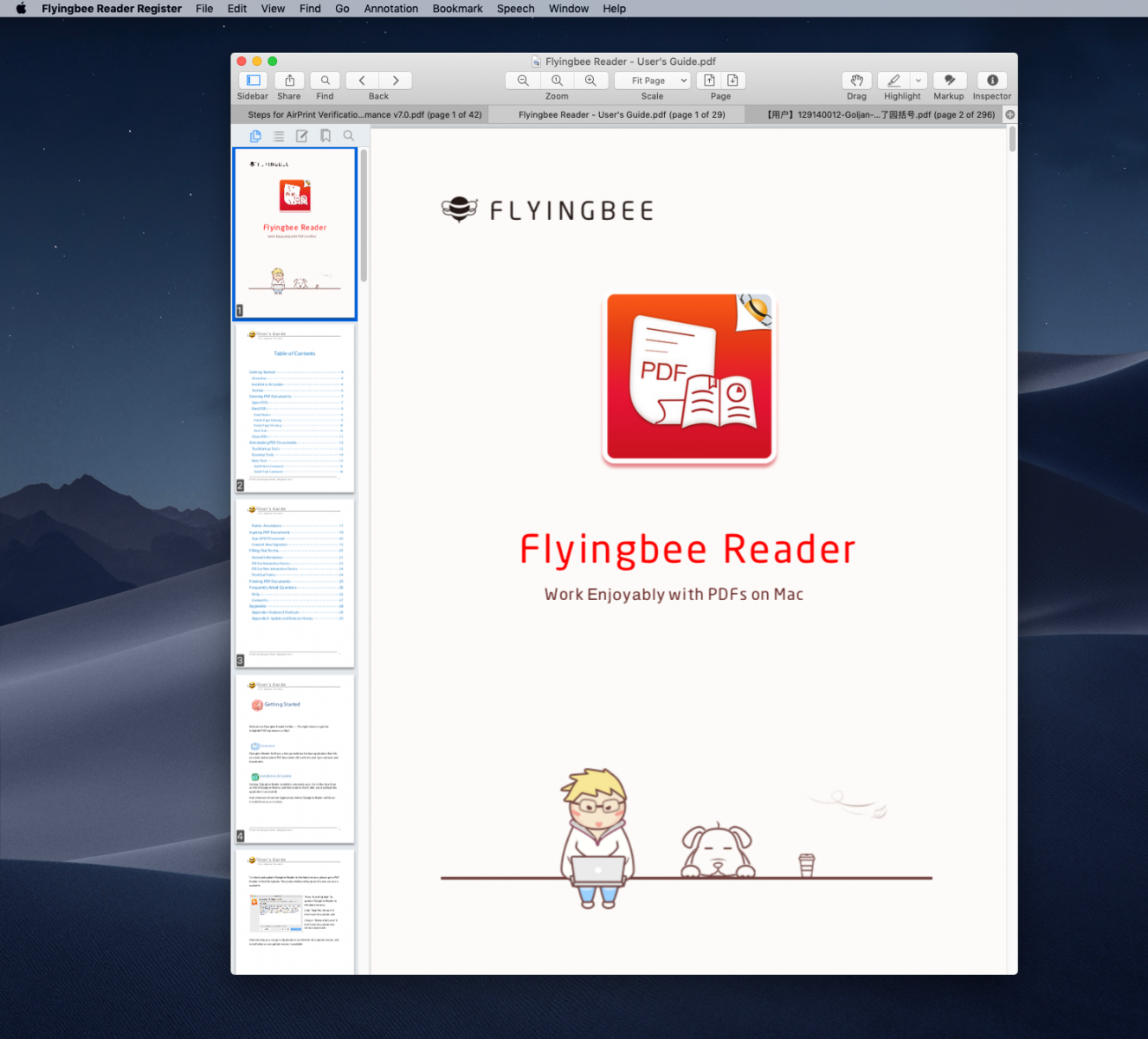This screenshot has width=1148, height=1039.
Task: Reset zoom to actual size magnifier
Action: pos(557,81)
